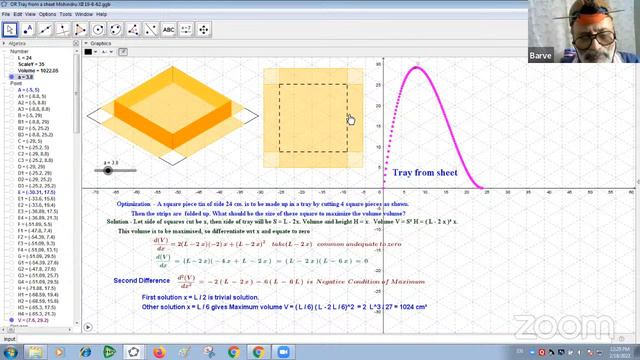This screenshot has height=360, width=640.
Task: Open Firefox from the taskbar
Action: pyautogui.click(x=159, y=352)
